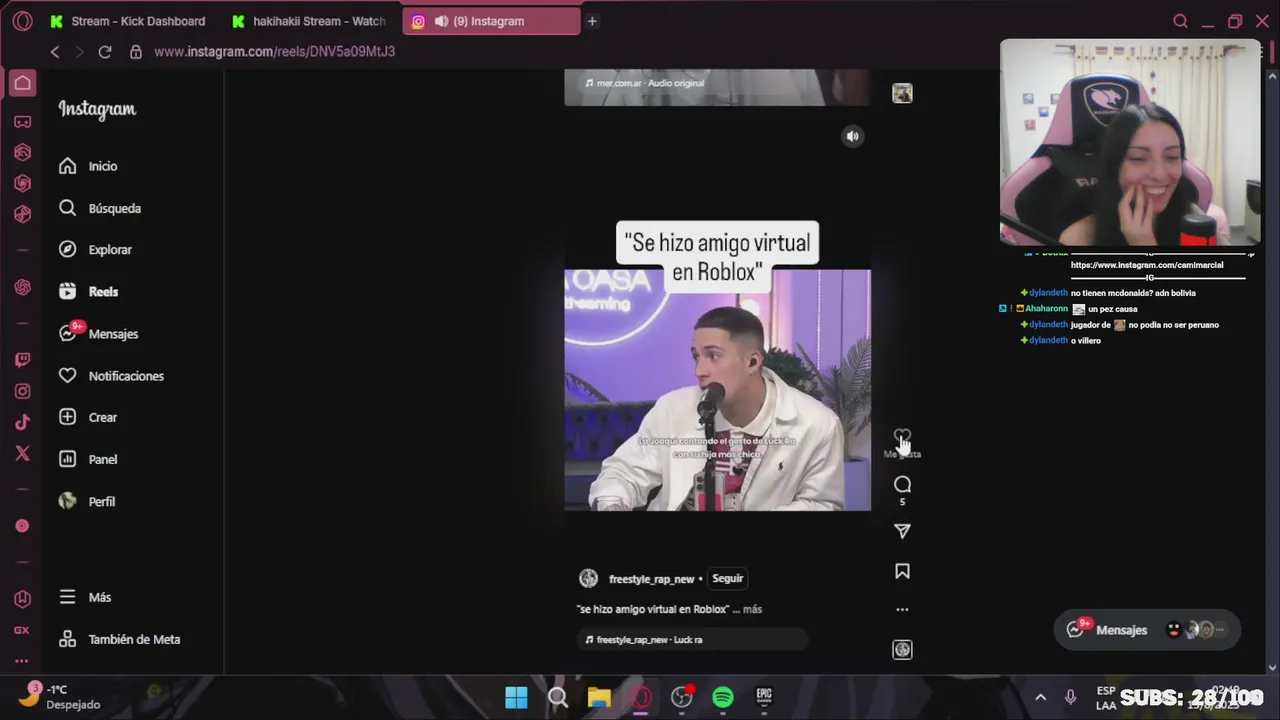
Task: Open weather widget showing Despejado
Action: coord(62,697)
